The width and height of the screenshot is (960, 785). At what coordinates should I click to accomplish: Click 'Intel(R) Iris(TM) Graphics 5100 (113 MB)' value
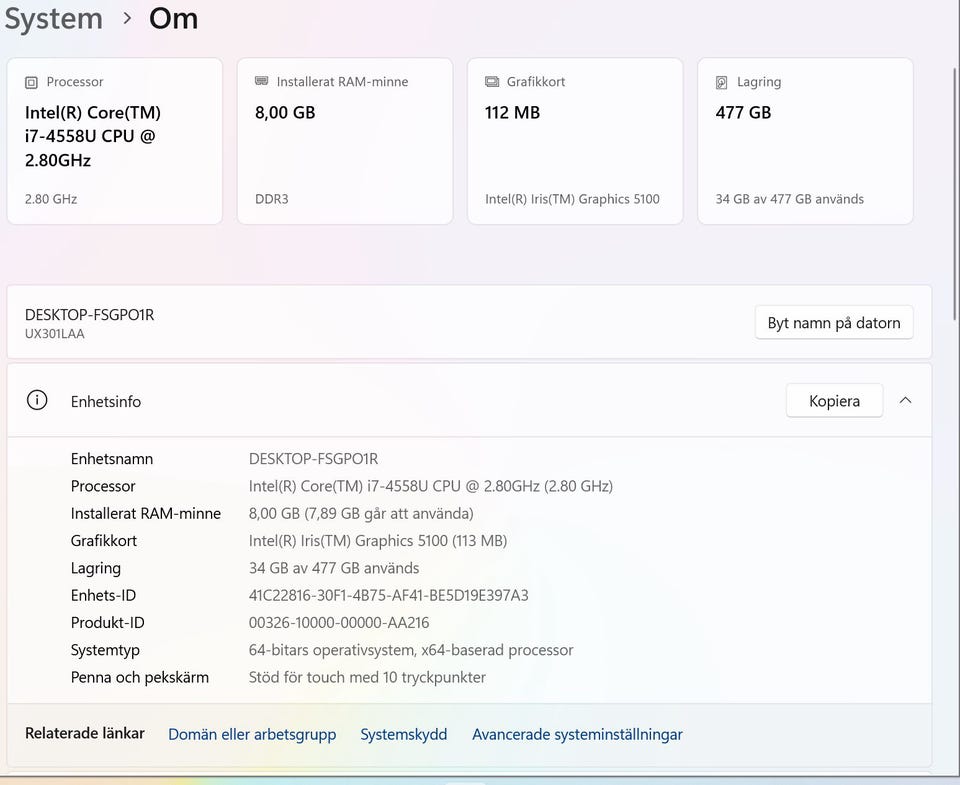point(378,541)
